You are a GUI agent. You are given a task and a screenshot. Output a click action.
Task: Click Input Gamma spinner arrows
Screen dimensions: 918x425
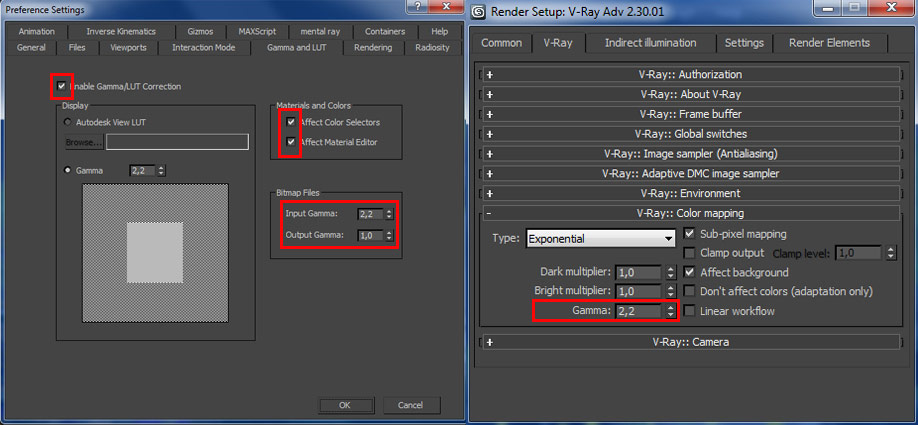tap(389, 214)
